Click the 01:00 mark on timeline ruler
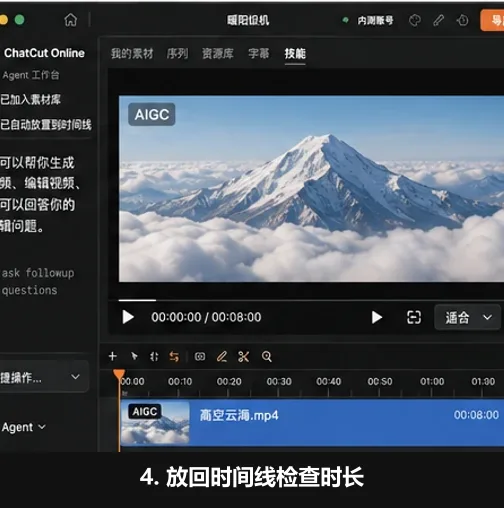504x508 pixels. 432,381
